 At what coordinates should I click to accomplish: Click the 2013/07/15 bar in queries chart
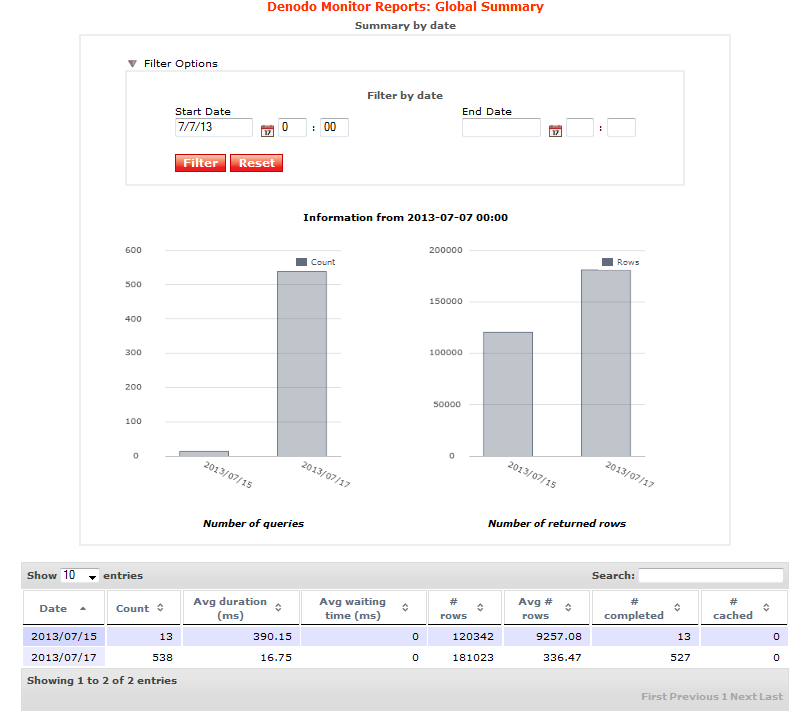point(204,453)
